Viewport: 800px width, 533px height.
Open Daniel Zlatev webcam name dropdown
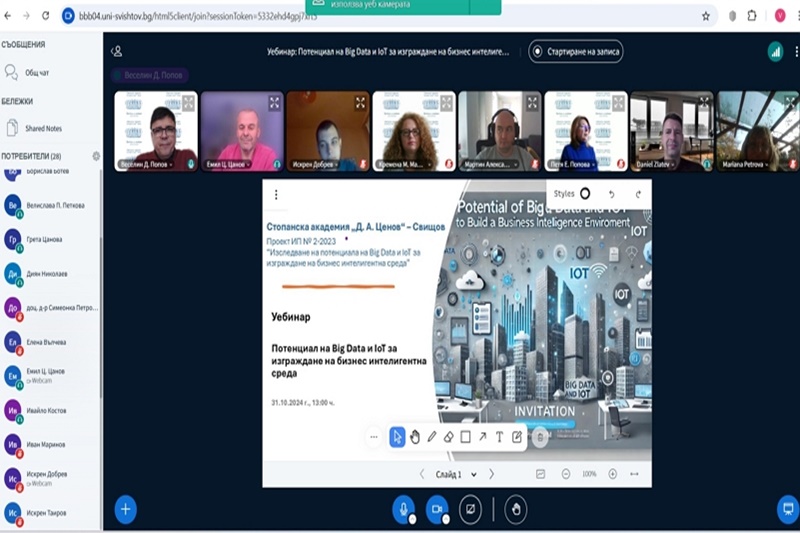(x=656, y=164)
